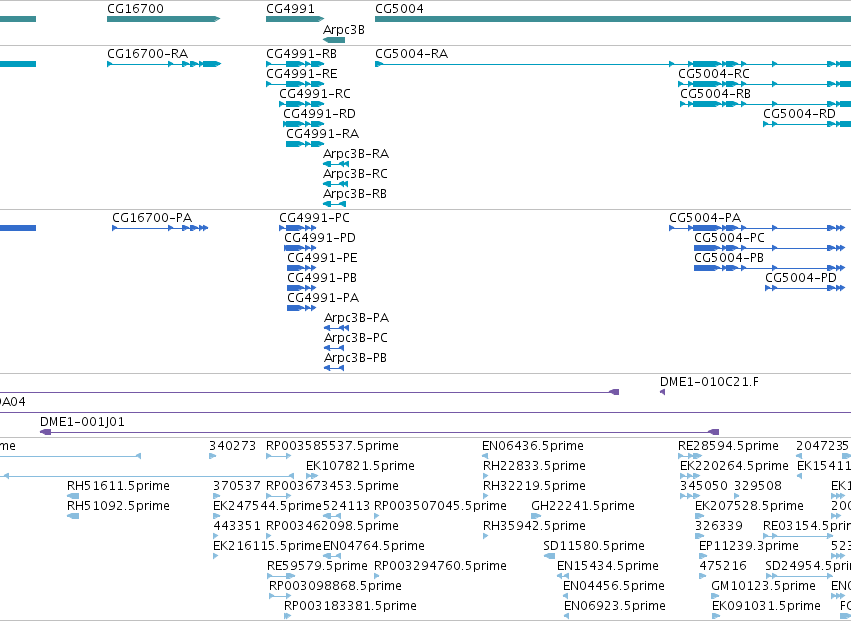Click EST RH51611.5prime
This screenshot has width=851, height=621.
pos(118,486)
